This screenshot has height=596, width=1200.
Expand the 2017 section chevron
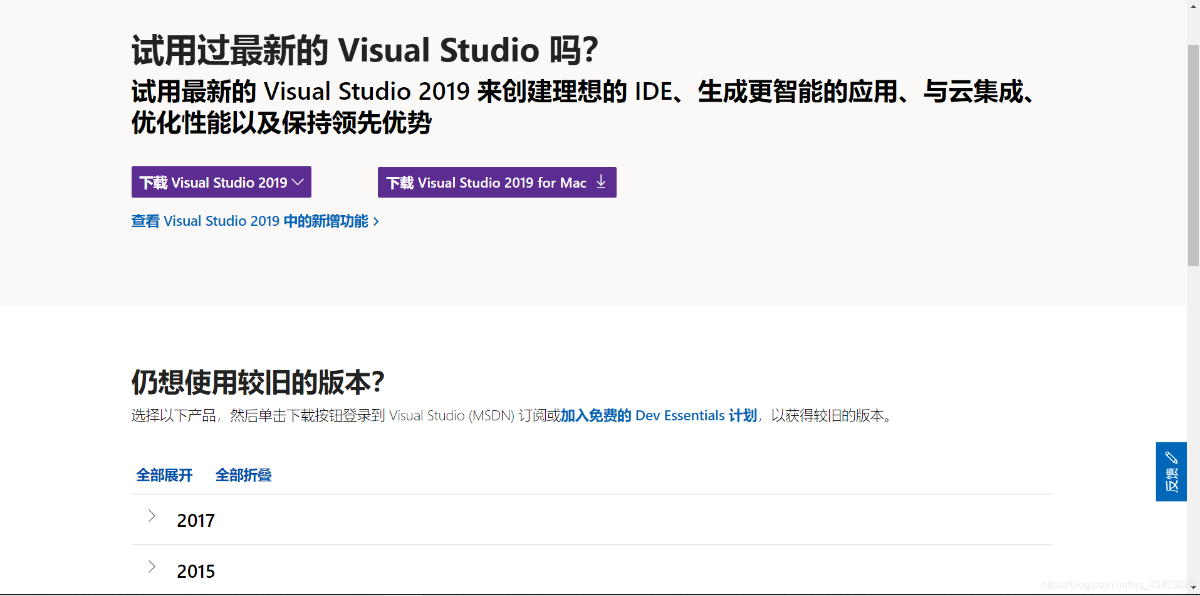(152, 516)
